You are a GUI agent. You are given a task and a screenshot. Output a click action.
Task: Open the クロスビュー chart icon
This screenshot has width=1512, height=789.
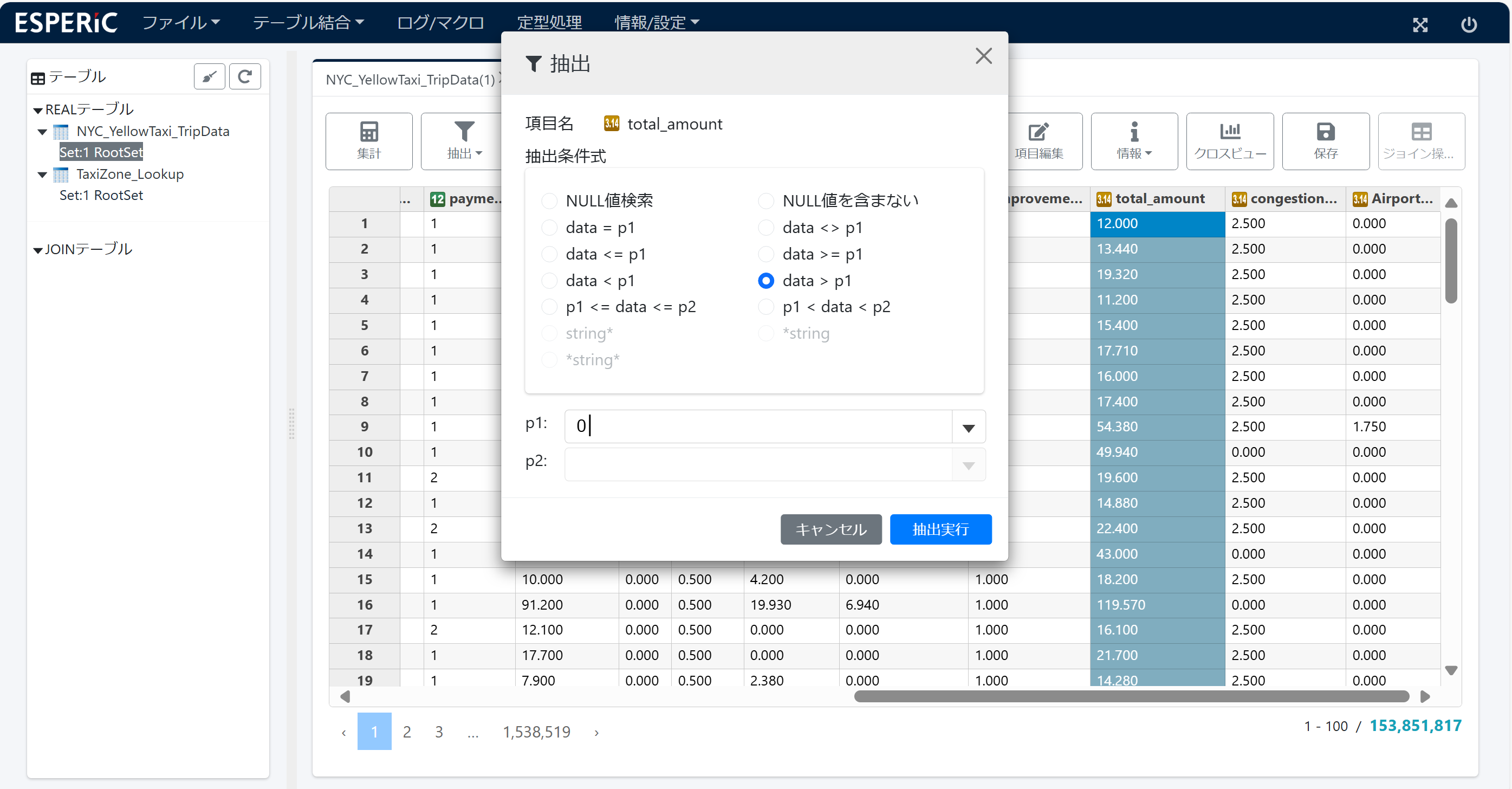click(1230, 132)
